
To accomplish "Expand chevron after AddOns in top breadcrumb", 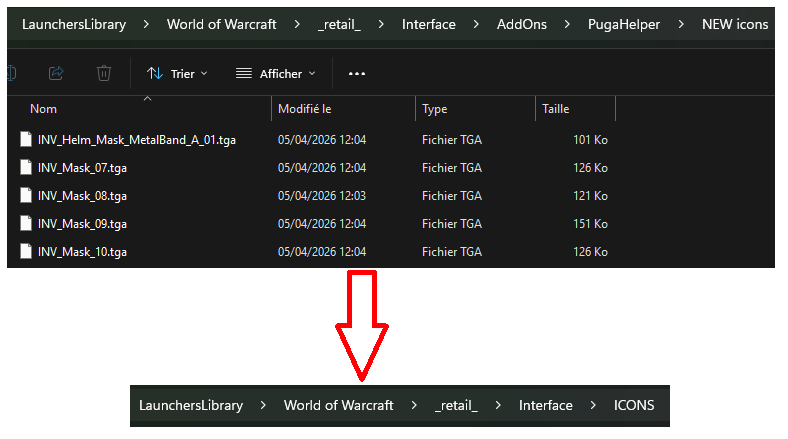I will coord(567,24).
